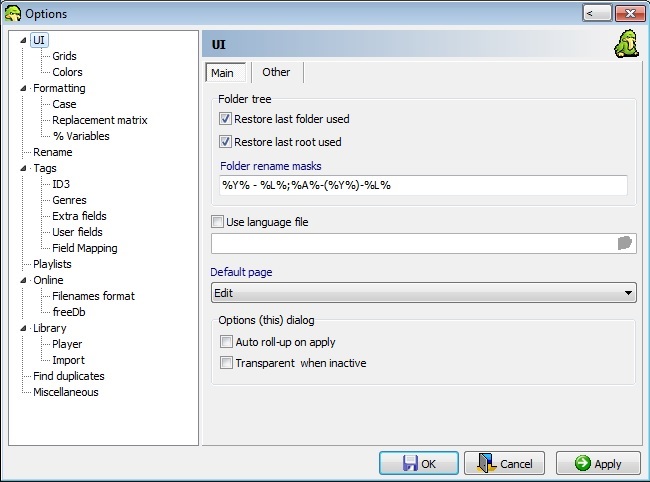Open Replacement matrix settings
The height and width of the screenshot is (482, 650).
click(x=100, y=120)
